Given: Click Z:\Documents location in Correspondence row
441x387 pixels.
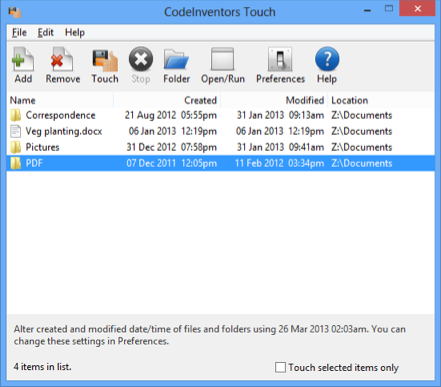Looking at the screenshot, I should point(362,115).
